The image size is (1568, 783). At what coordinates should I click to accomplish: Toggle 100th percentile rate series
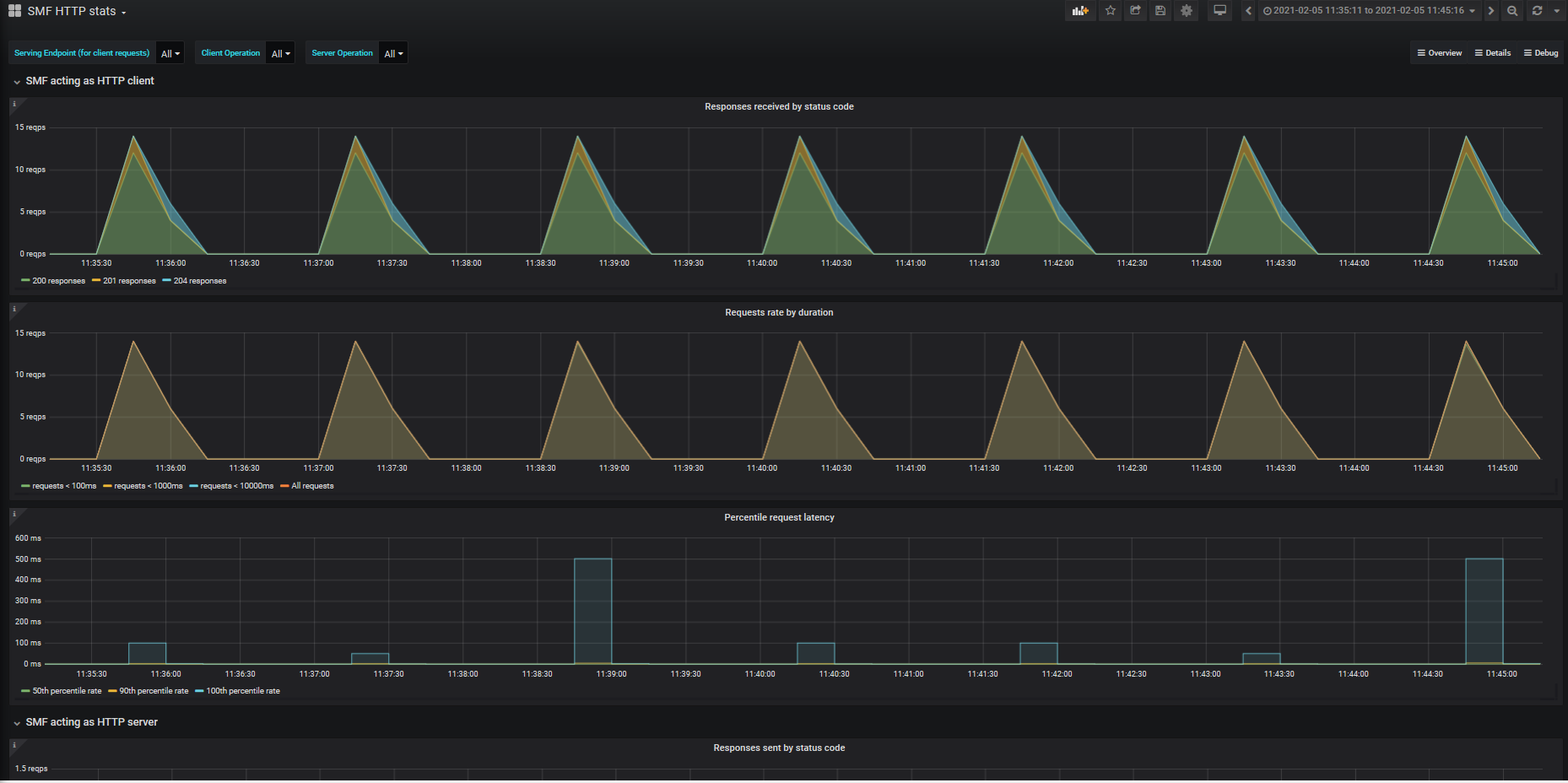(x=242, y=691)
